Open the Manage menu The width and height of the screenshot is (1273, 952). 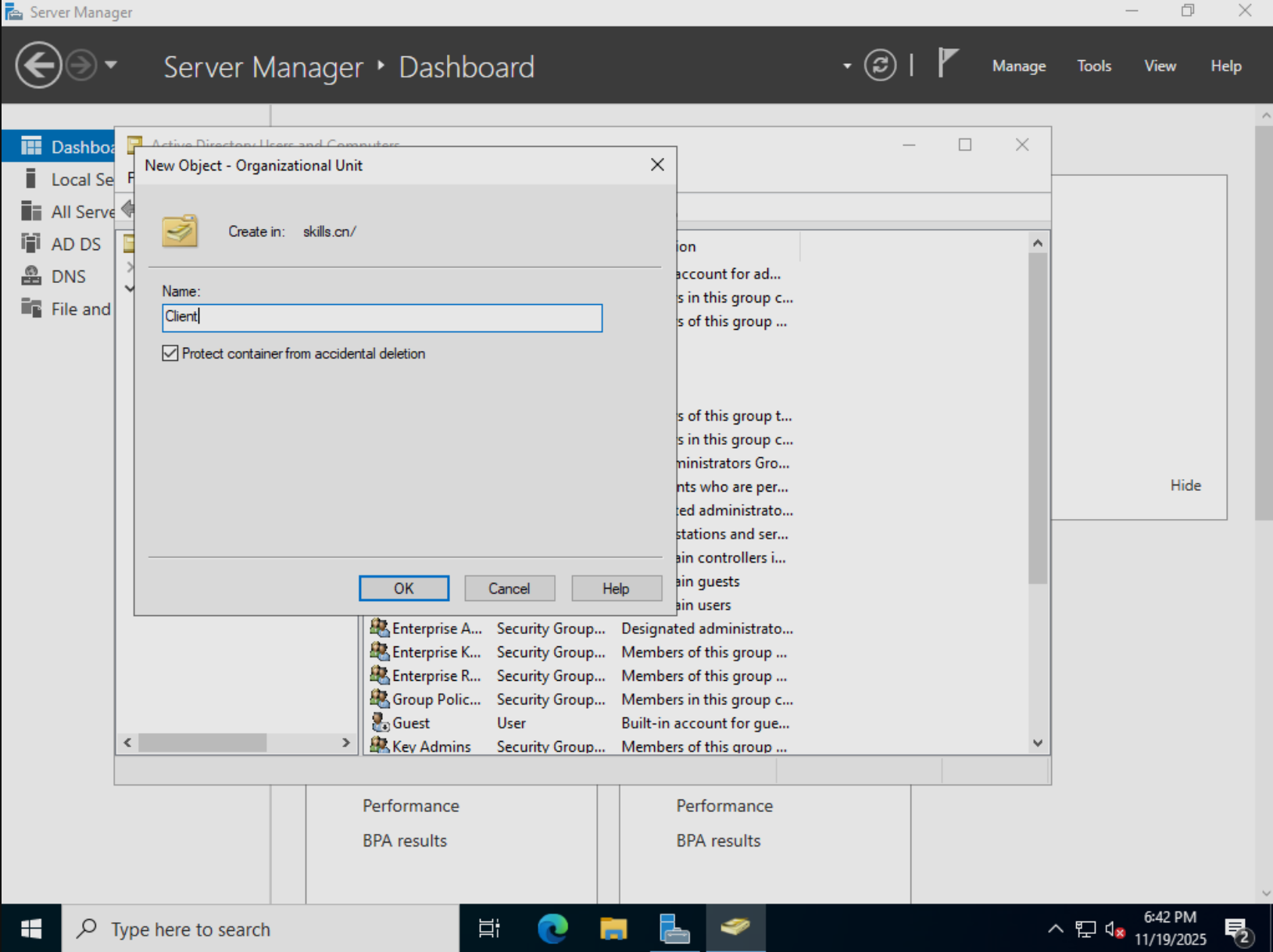(x=1018, y=66)
